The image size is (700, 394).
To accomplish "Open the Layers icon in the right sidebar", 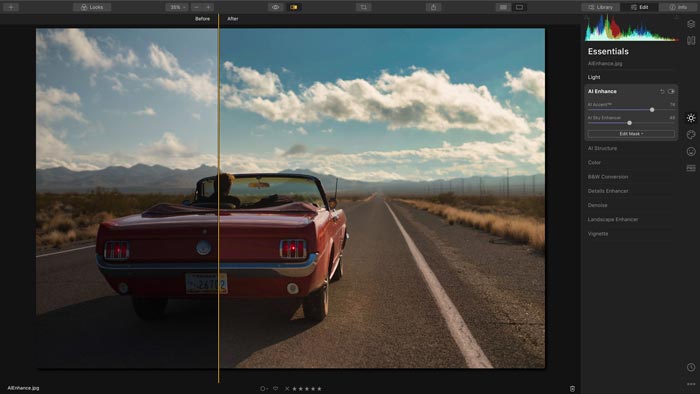I will pyautogui.click(x=691, y=24).
